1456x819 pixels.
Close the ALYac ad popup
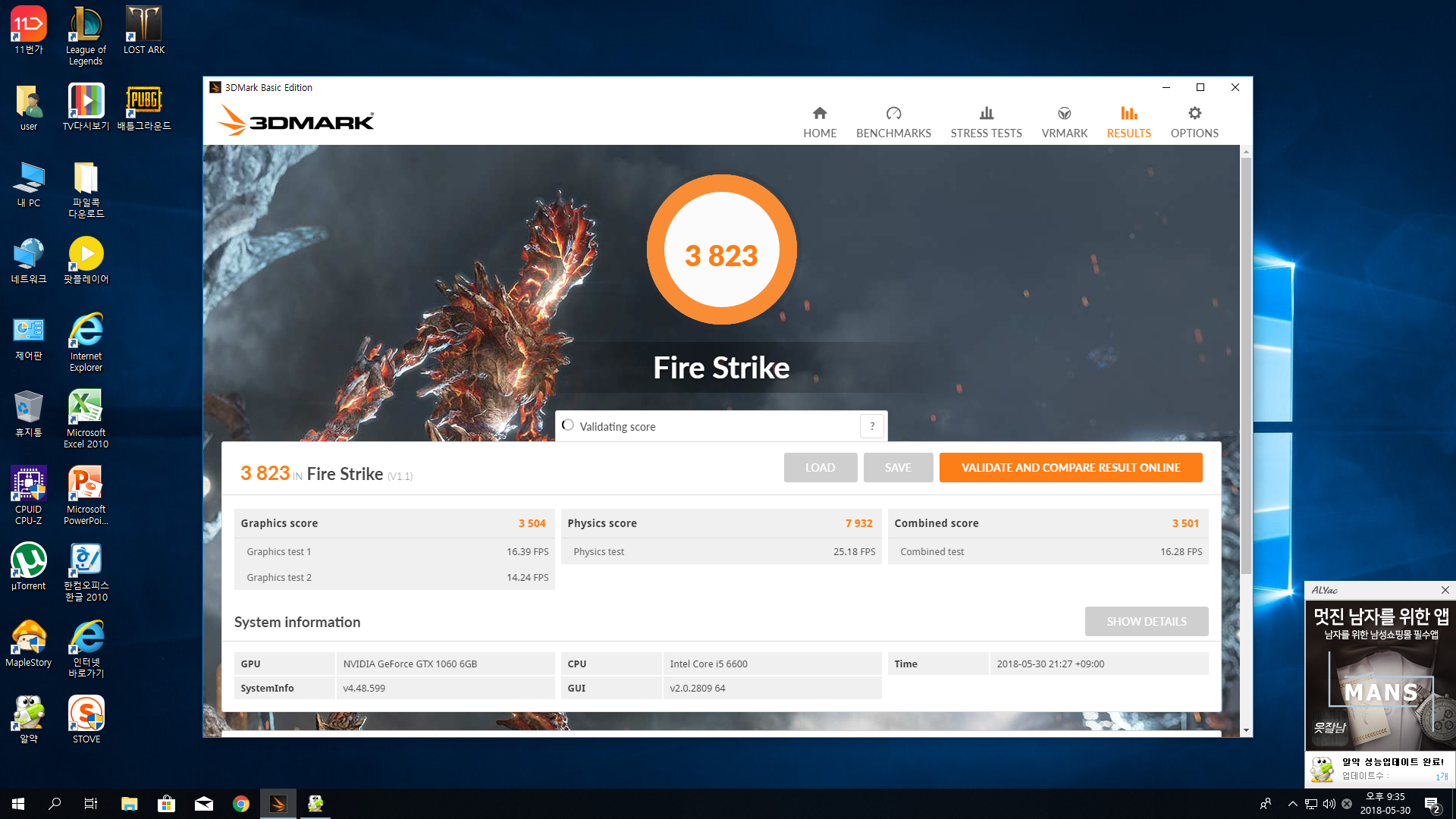(1445, 590)
